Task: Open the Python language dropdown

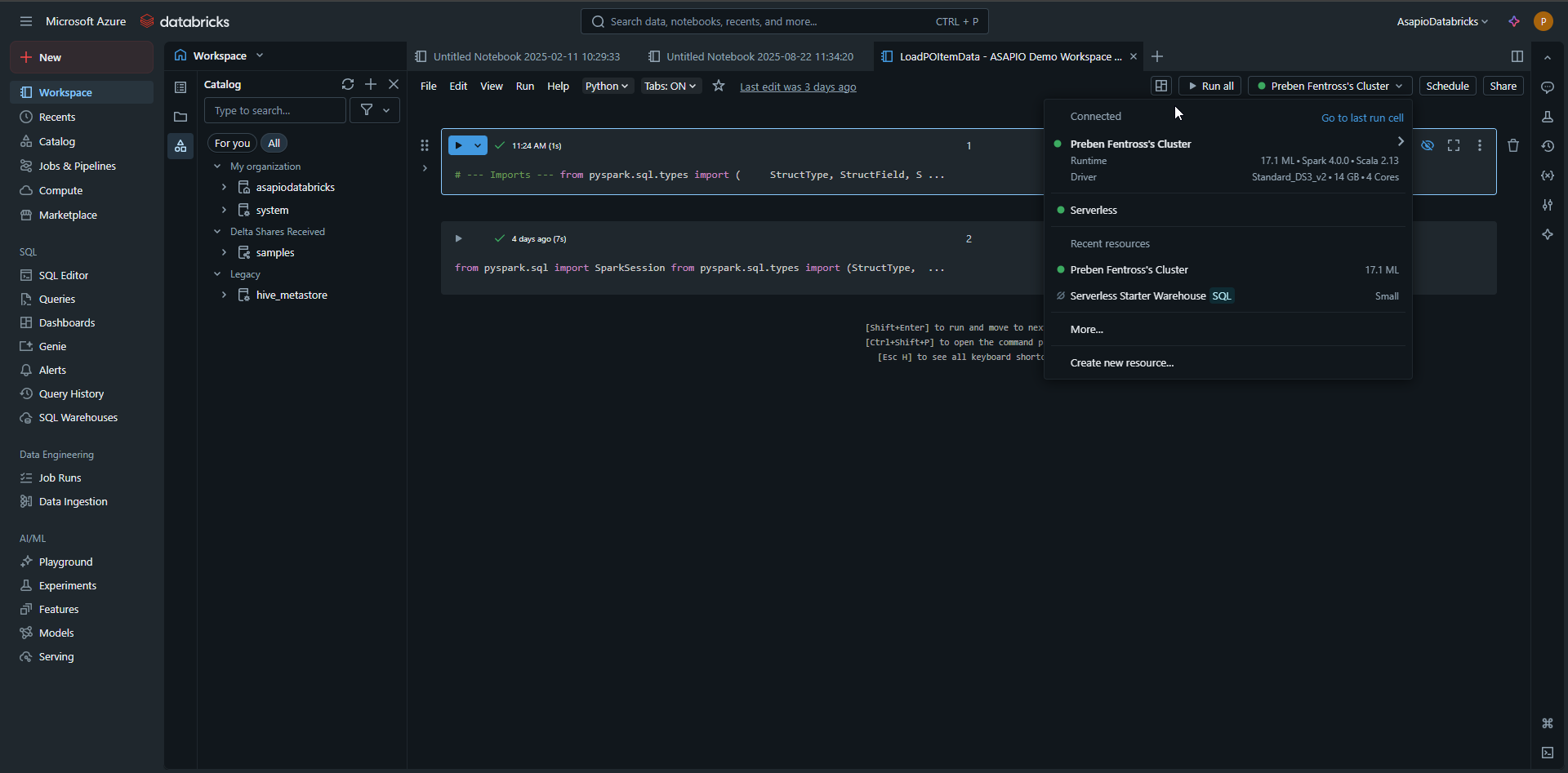Action: [607, 86]
